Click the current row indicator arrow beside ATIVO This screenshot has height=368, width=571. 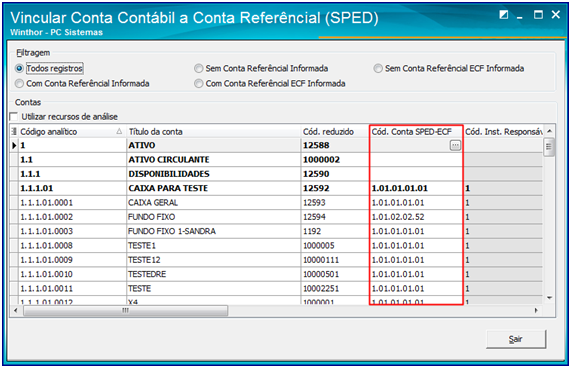coord(14,146)
